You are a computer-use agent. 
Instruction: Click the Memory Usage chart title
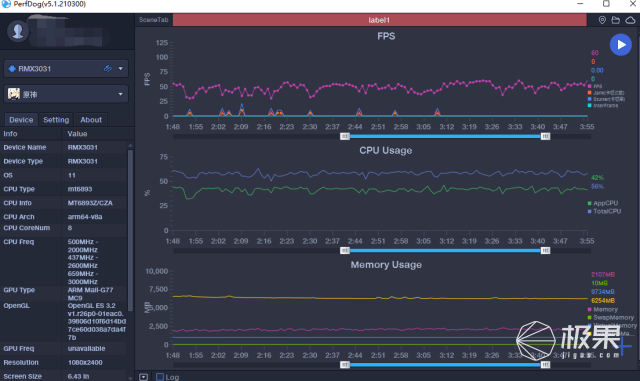point(386,265)
